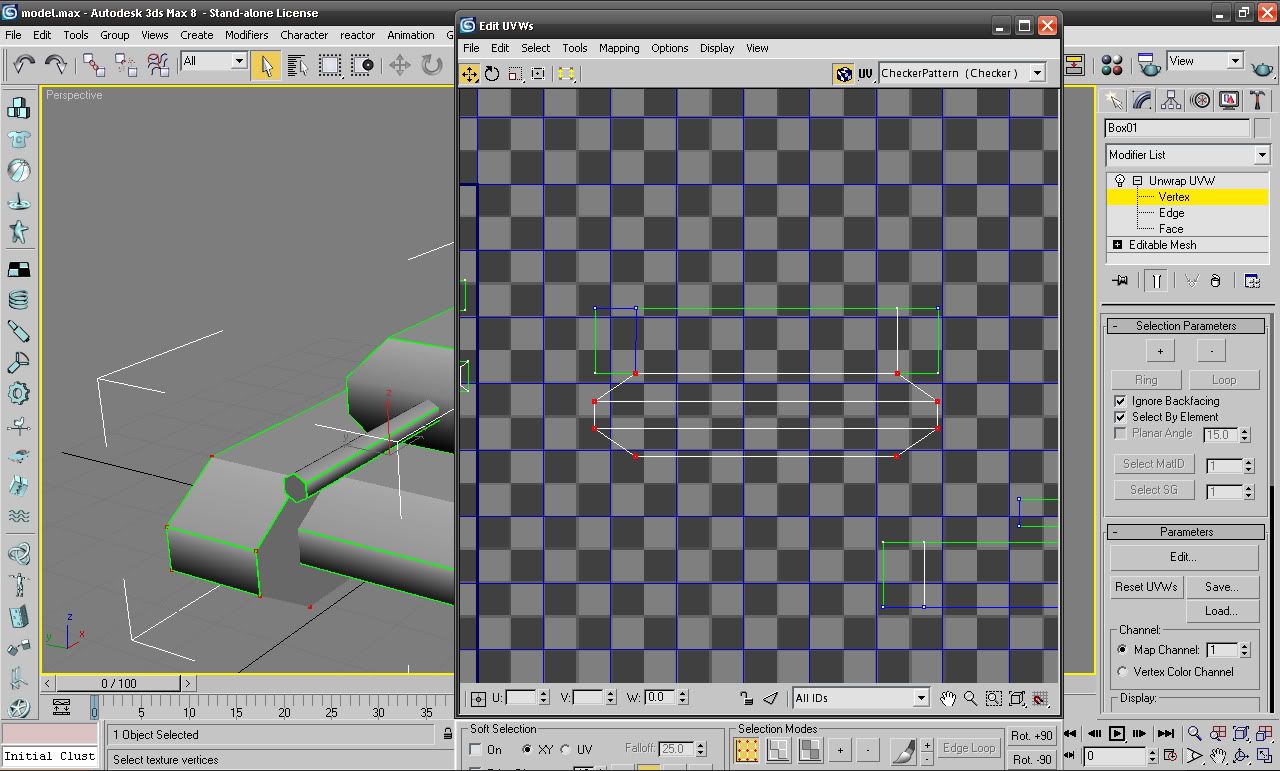This screenshot has height=771, width=1280.
Task: Toggle the lock selection padlock icon
Action: coord(746,698)
